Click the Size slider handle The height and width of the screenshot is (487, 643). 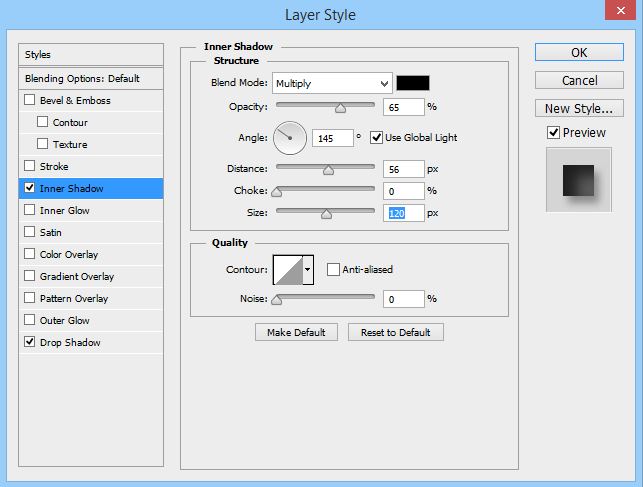326,214
